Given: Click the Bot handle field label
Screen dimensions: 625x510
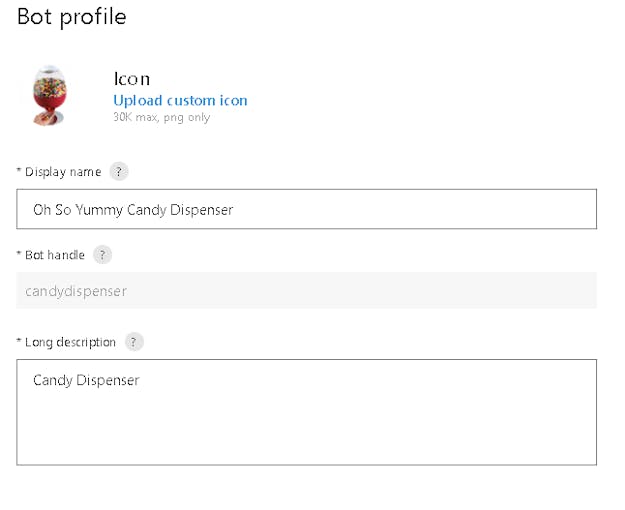Looking at the screenshot, I should pos(55,255).
